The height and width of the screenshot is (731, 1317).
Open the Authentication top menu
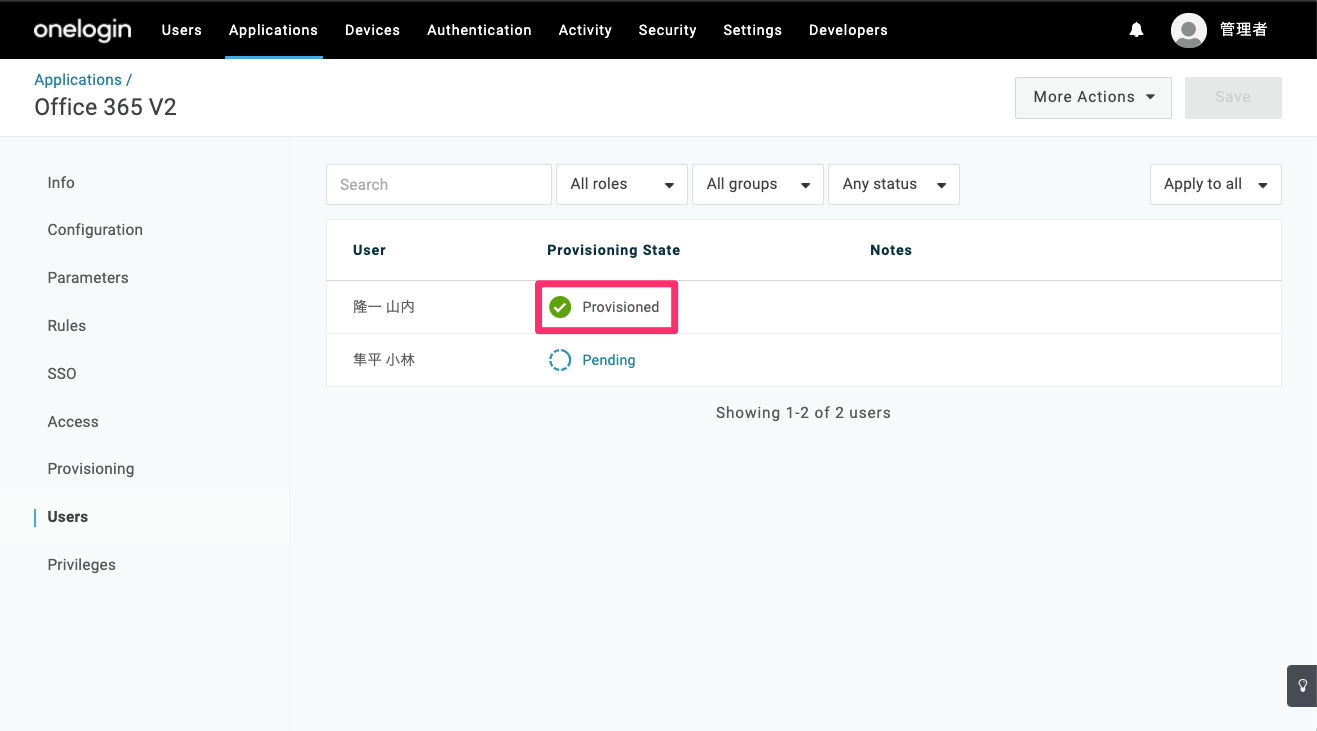479,30
